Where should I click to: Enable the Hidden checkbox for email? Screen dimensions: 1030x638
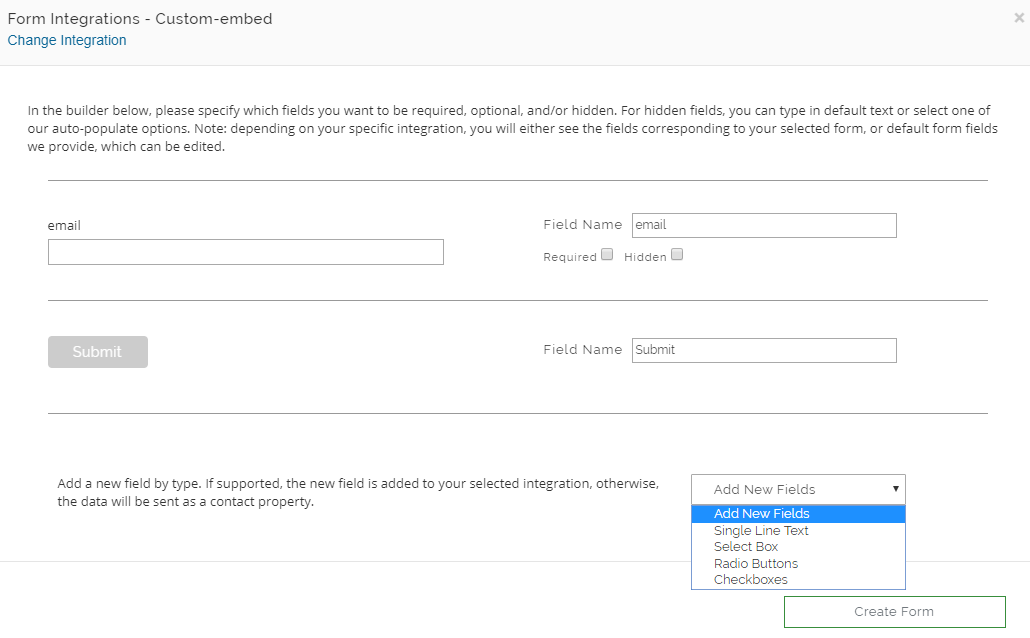point(677,254)
